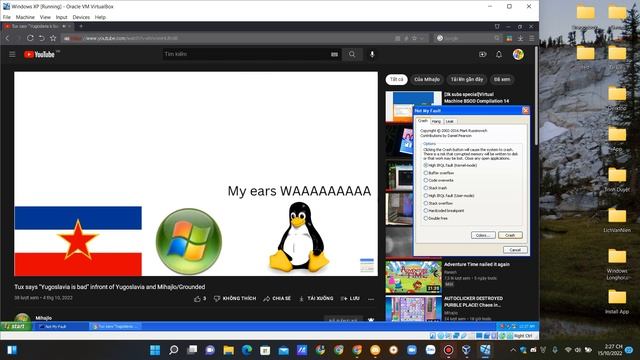Open the guest browser hamburger menu
The height and width of the screenshot is (360, 640).
click(x=531, y=38)
